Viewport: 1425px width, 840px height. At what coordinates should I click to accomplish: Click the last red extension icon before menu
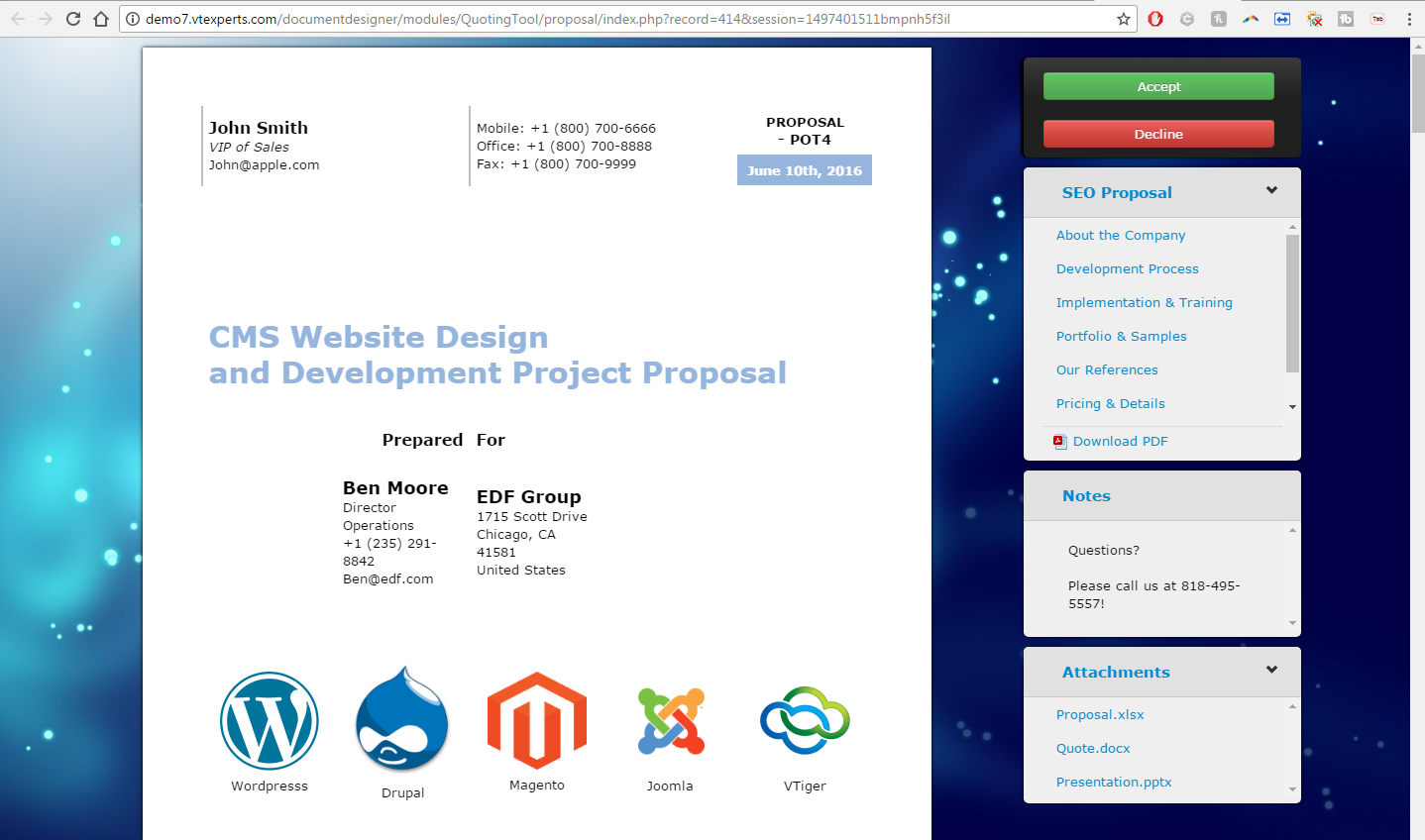click(1377, 19)
